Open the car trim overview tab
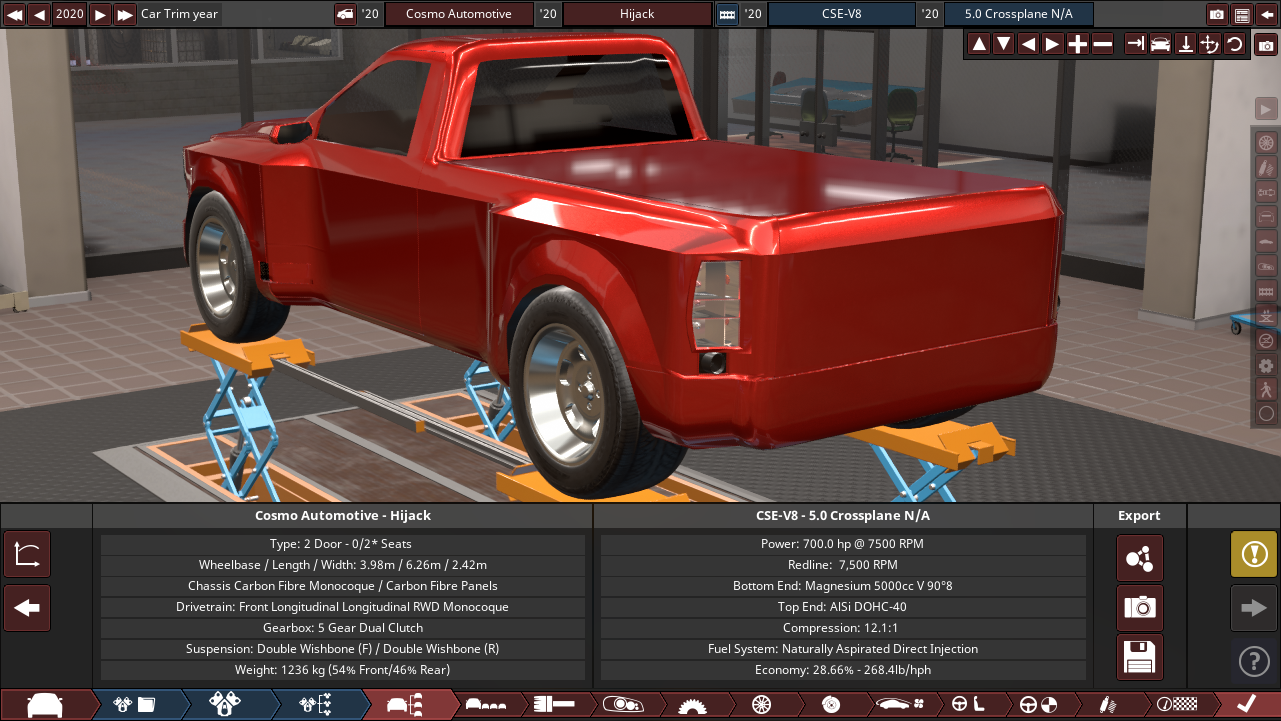The width and height of the screenshot is (1281, 721). 405,704
